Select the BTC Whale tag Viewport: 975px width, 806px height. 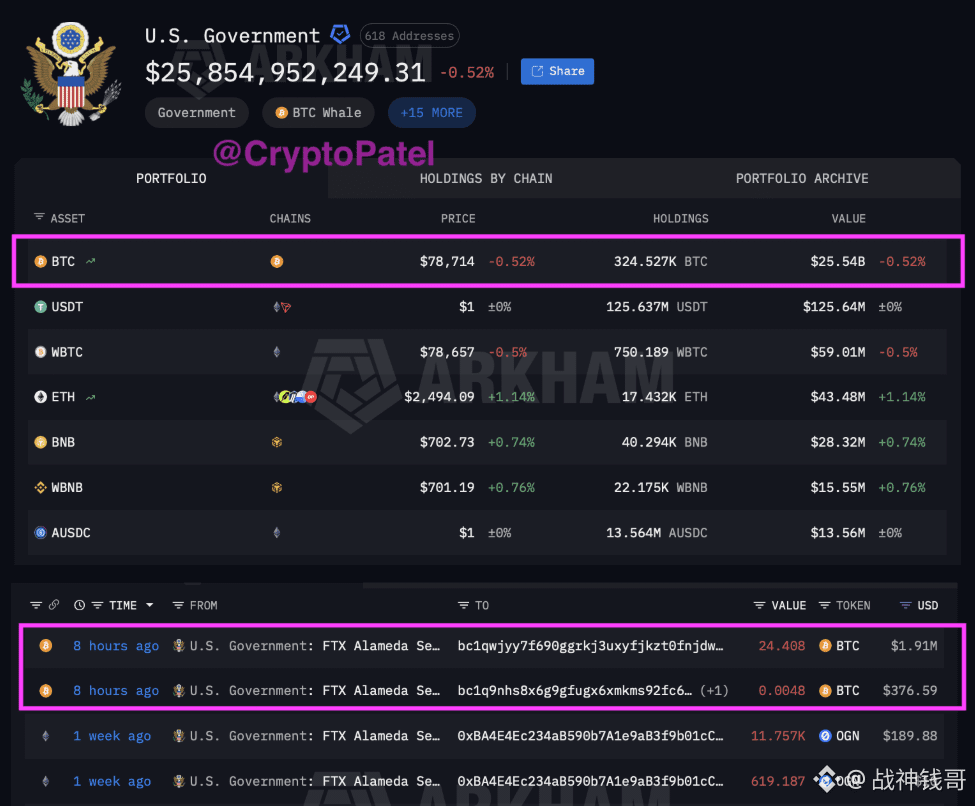(318, 113)
